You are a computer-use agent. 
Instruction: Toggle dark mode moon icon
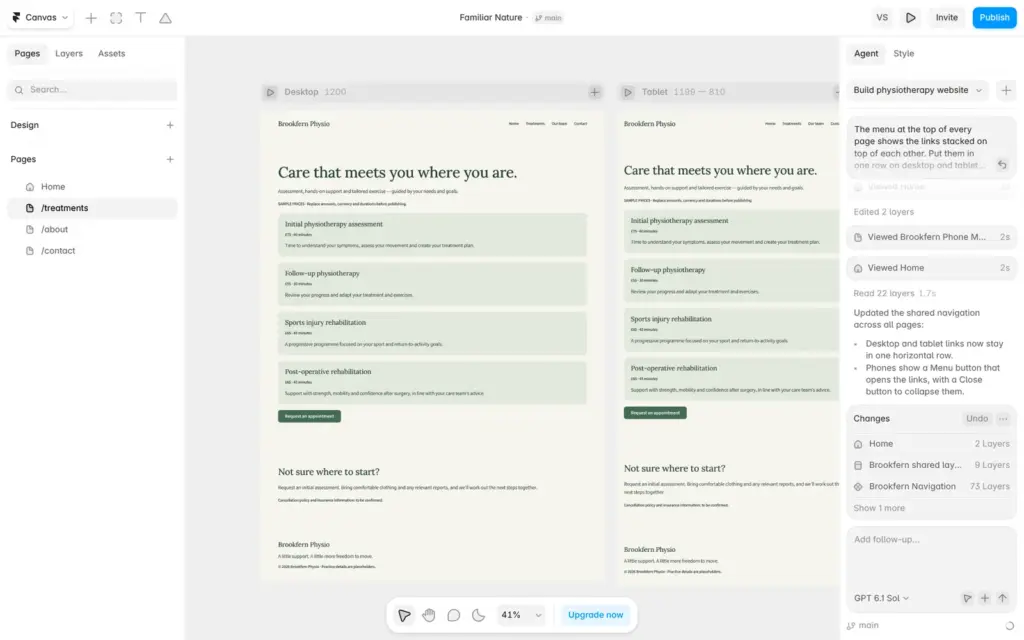coord(479,615)
